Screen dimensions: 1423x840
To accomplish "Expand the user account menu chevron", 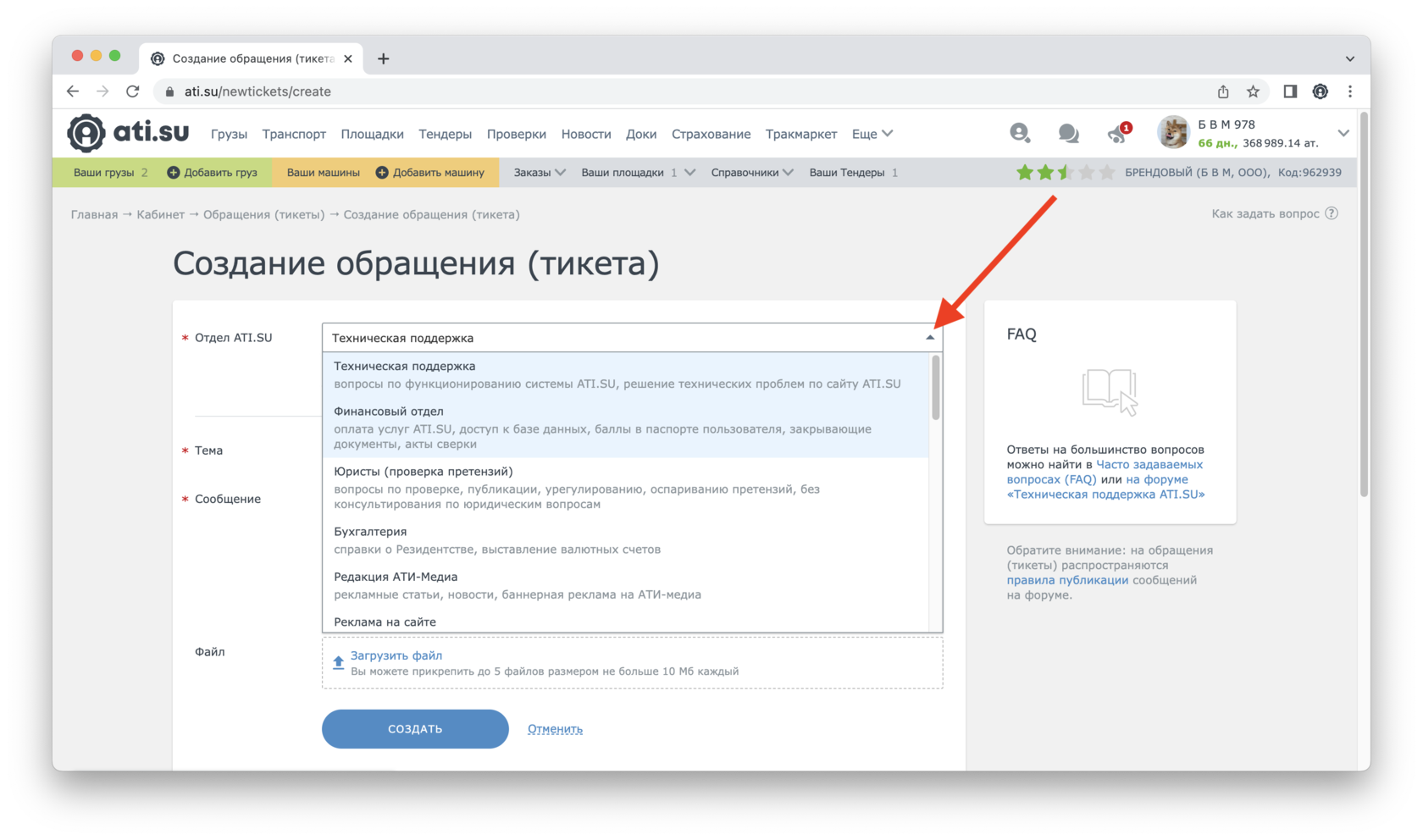I will tap(1343, 133).
